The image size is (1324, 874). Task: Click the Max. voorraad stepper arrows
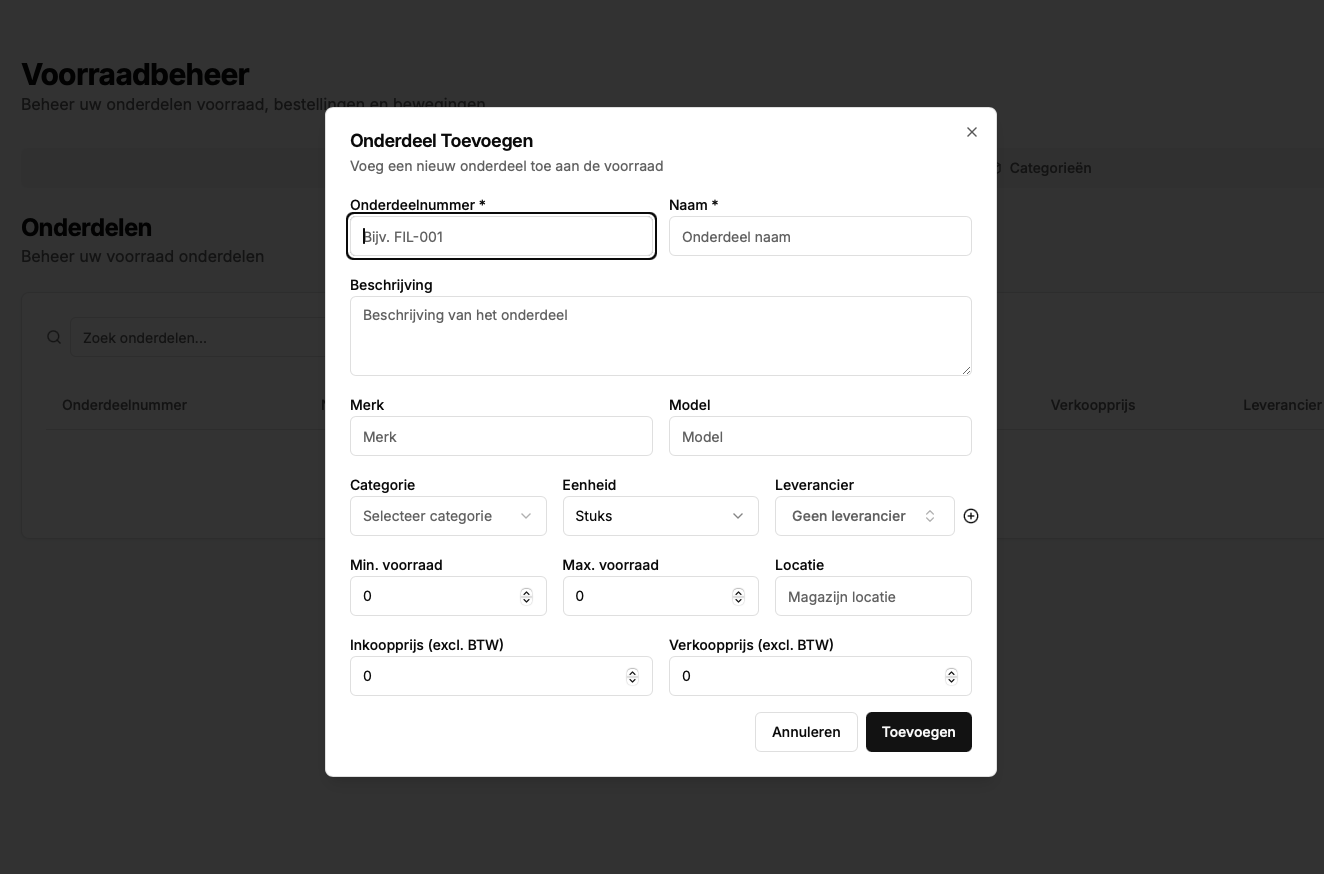point(738,596)
